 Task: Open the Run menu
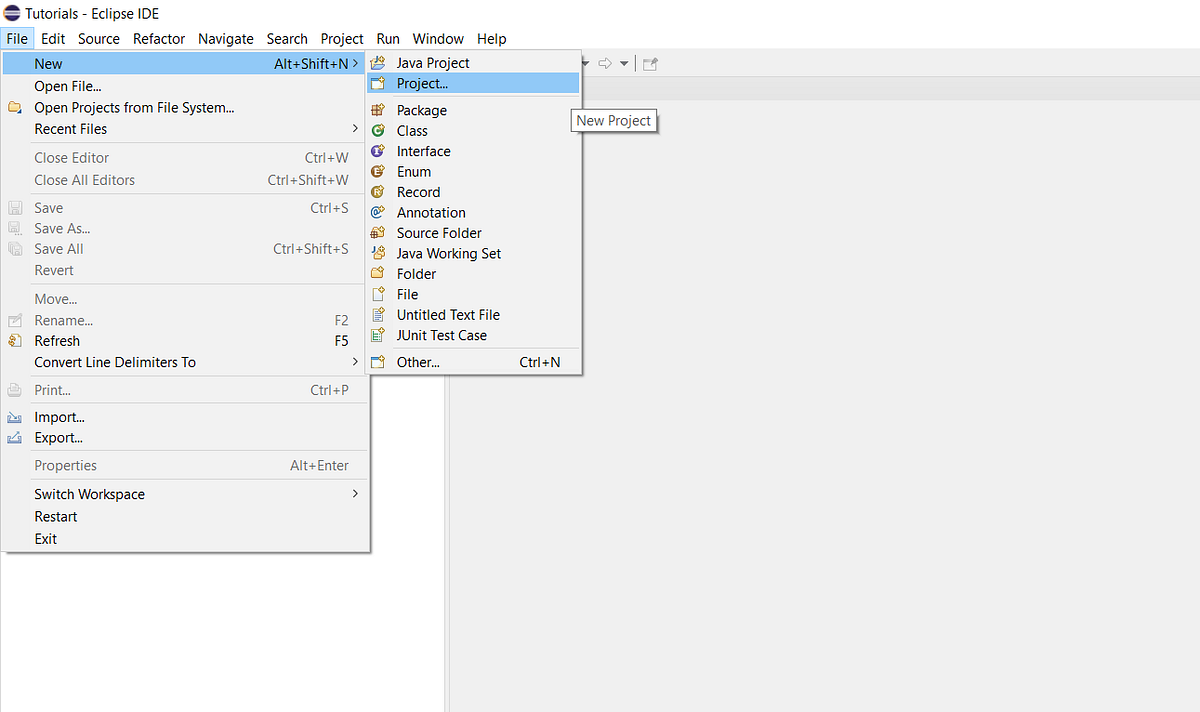[x=388, y=38]
